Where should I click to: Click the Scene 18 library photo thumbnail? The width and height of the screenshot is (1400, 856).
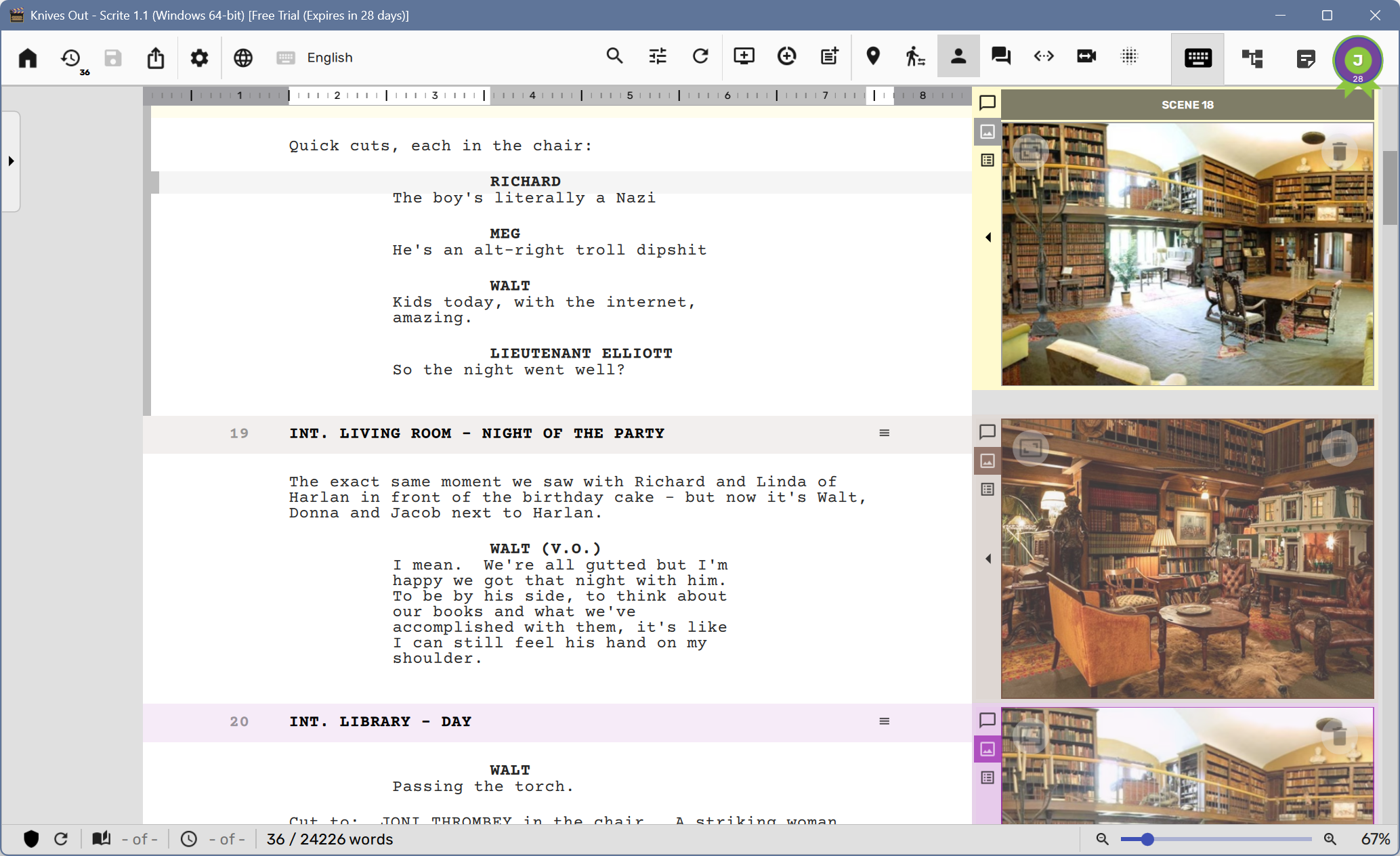tap(1187, 255)
